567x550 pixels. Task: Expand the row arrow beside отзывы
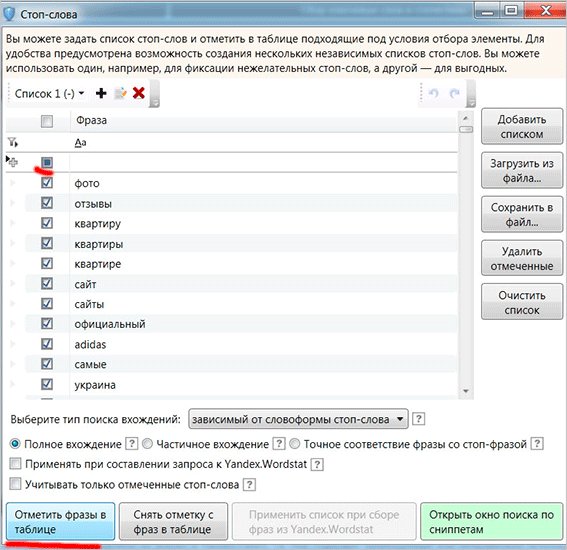[13, 203]
